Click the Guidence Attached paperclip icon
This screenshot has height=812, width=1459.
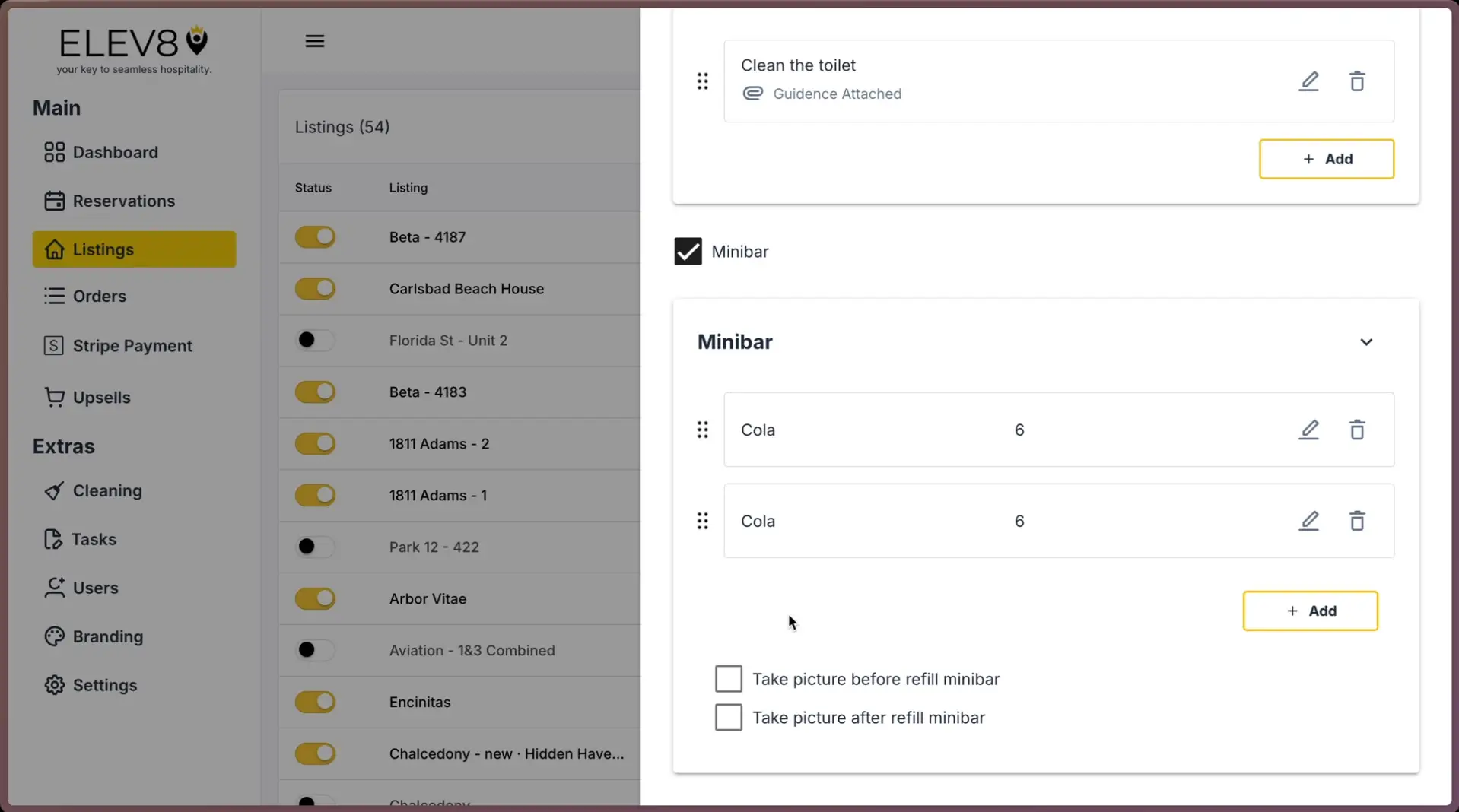click(x=752, y=94)
